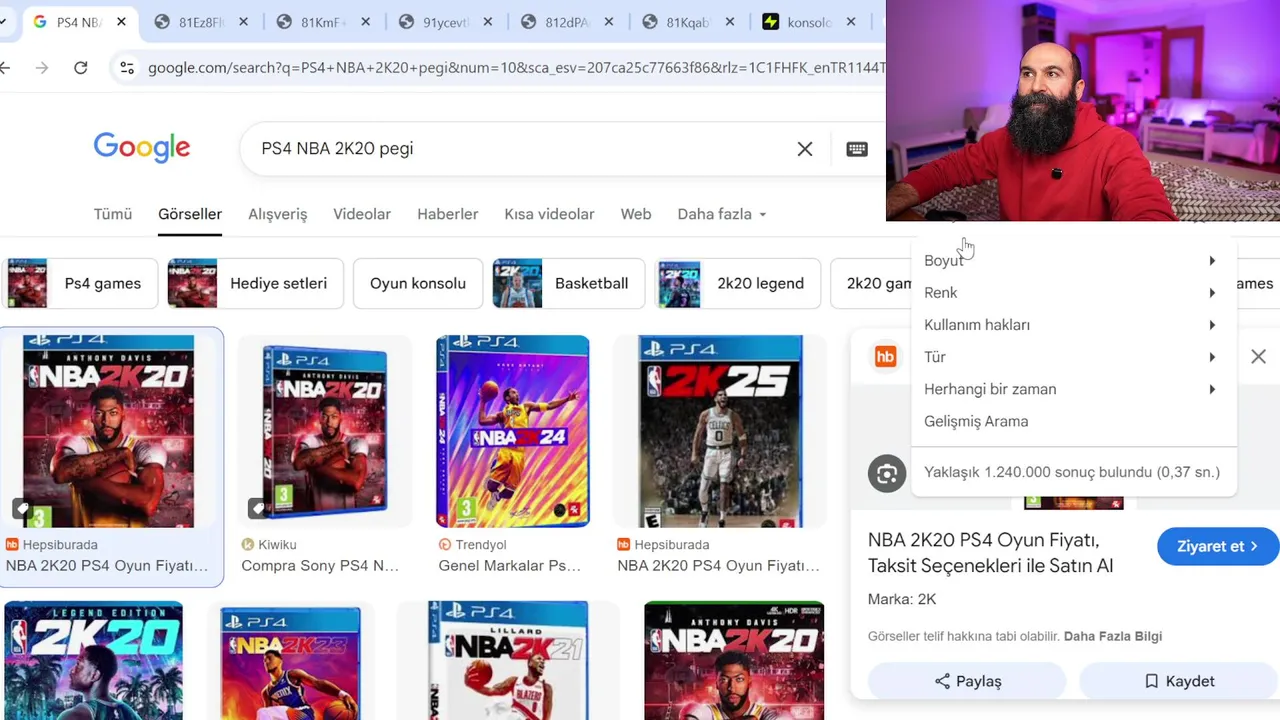This screenshot has width=1280, height=720.
Task: Switch to the 91ycevt browser tab
Action: tap(445, 22)
